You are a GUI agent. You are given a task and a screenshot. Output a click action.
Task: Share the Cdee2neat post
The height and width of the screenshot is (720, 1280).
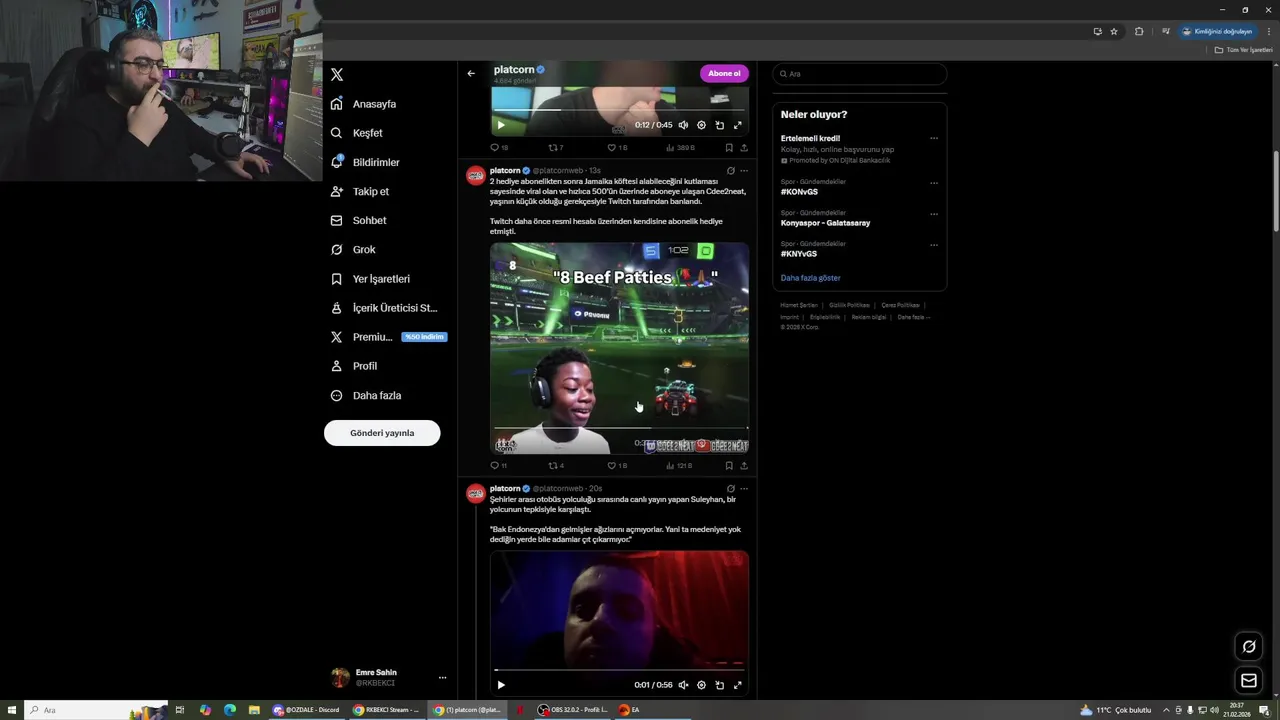744,466
